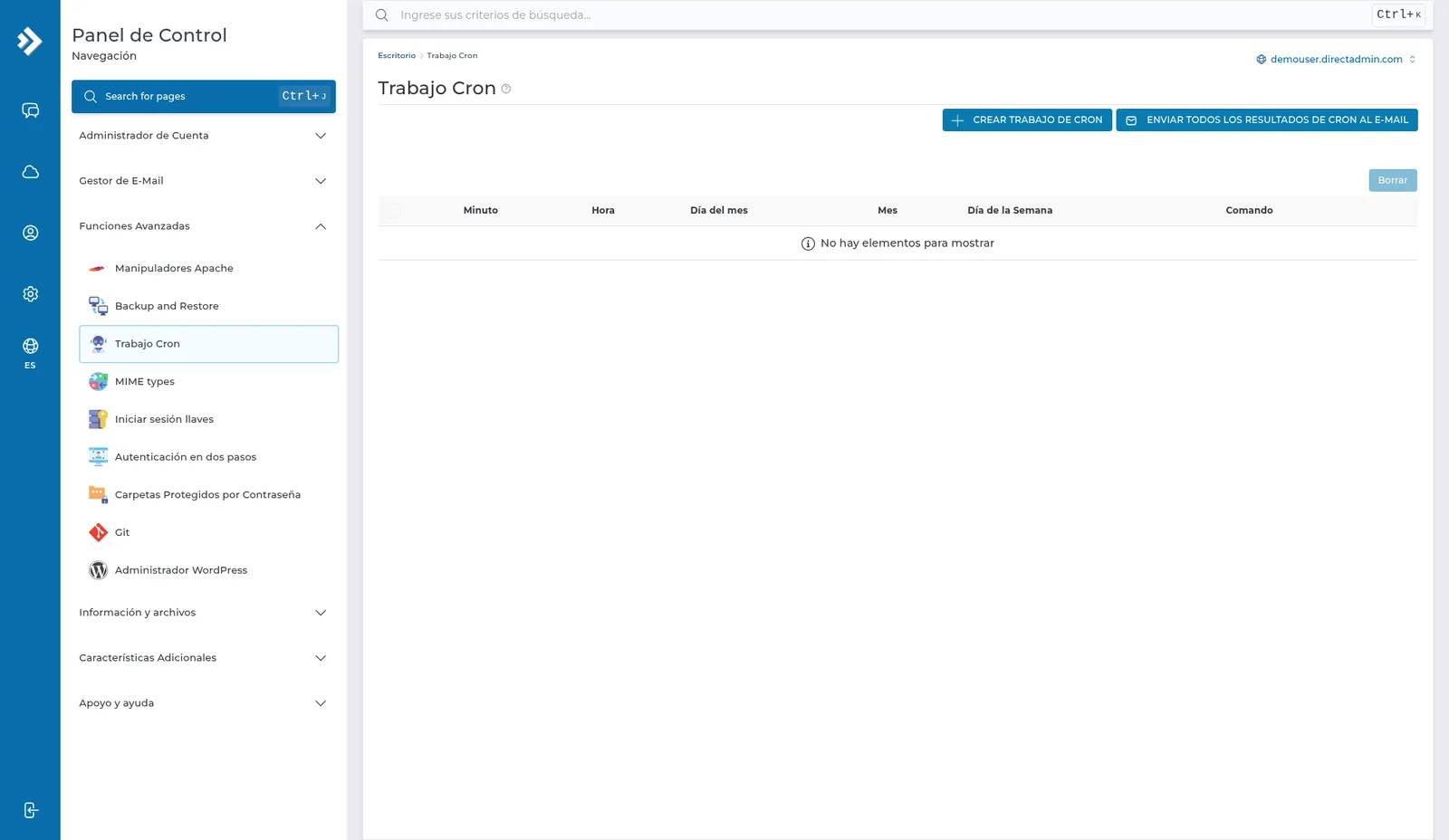Click the Minuto column header
Screen dimensions: 1449x840
point(481,210)
